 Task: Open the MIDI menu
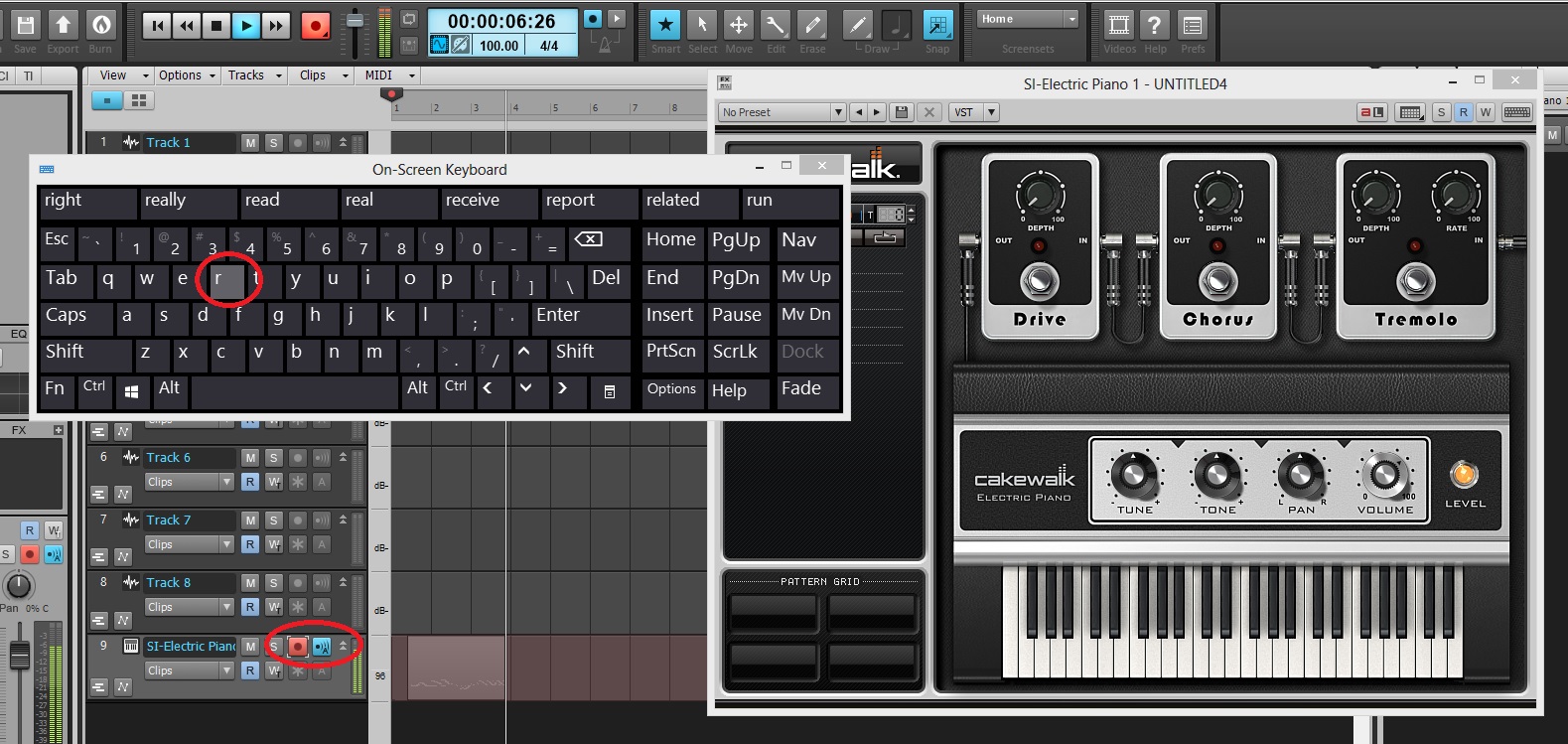coord(388,75)
